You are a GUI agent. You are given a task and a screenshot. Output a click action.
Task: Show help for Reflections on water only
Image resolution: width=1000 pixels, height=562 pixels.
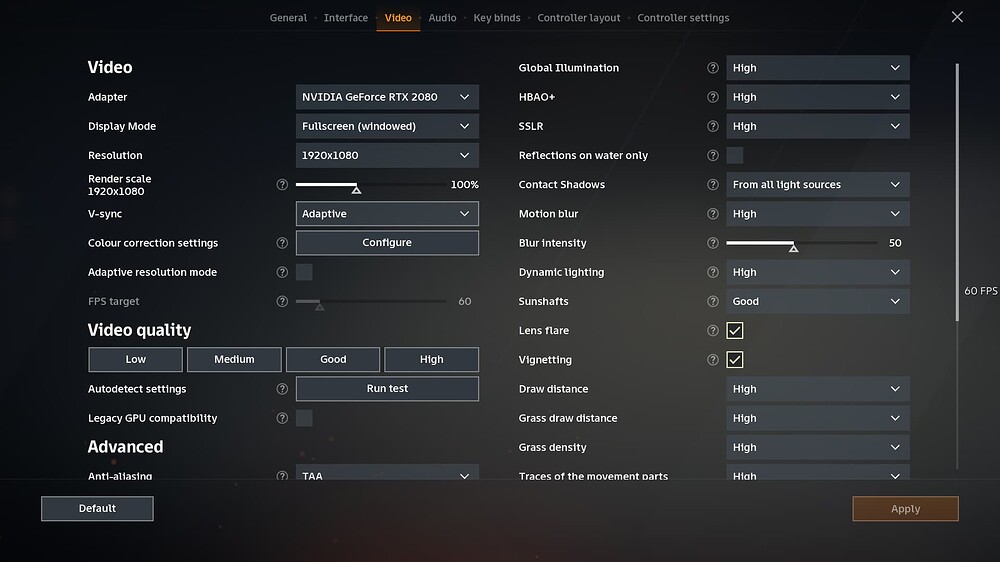[x=713, y=155]
